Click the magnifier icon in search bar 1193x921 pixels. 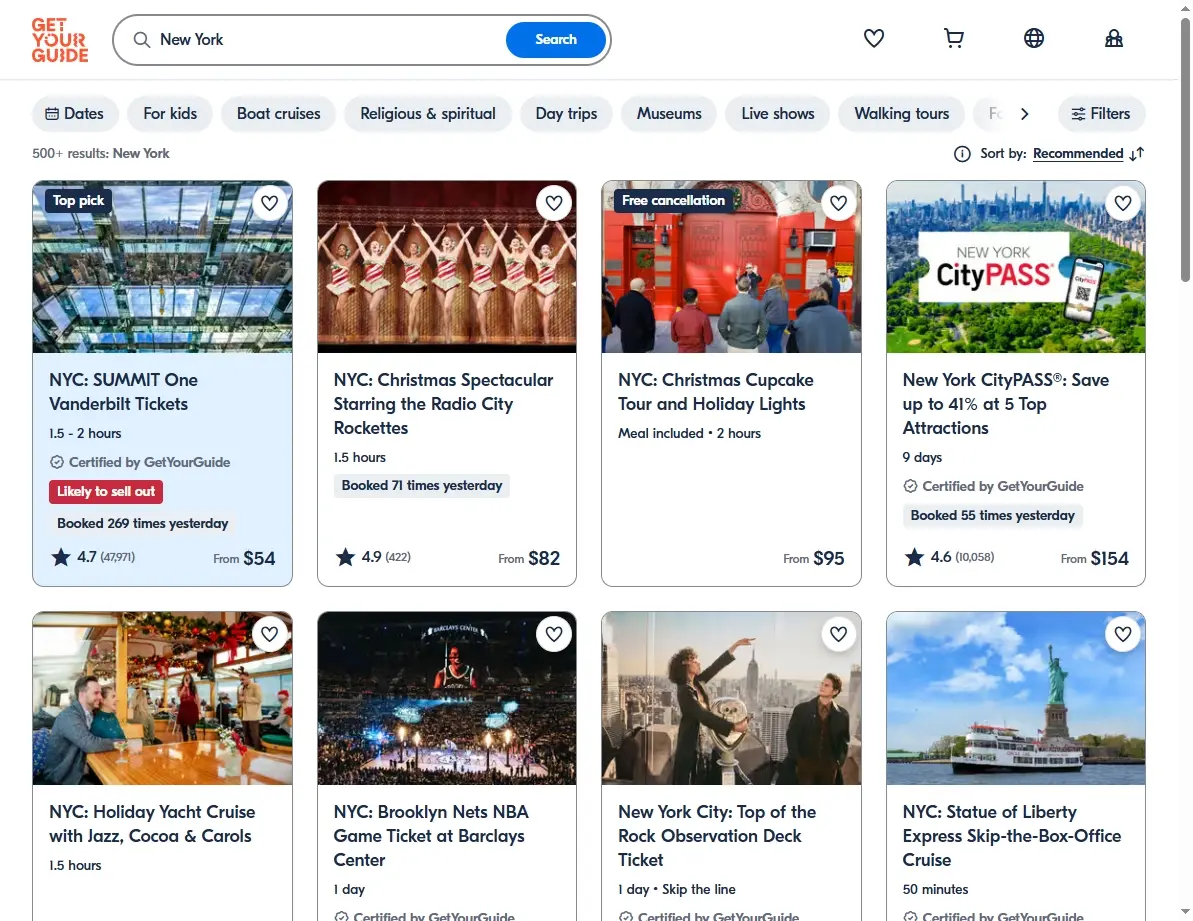click(142, 40)
